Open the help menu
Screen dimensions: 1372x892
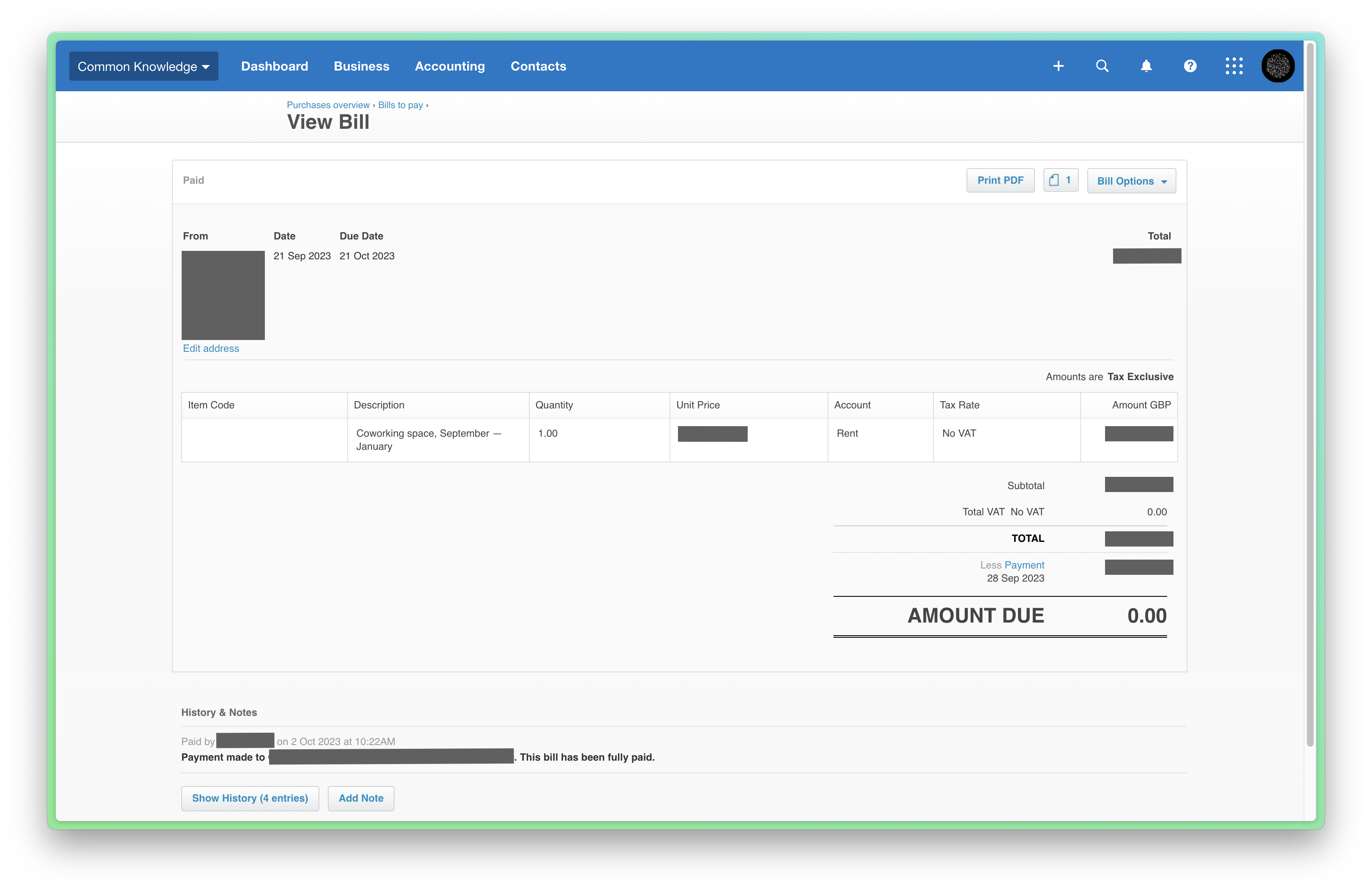[1190, 66]
